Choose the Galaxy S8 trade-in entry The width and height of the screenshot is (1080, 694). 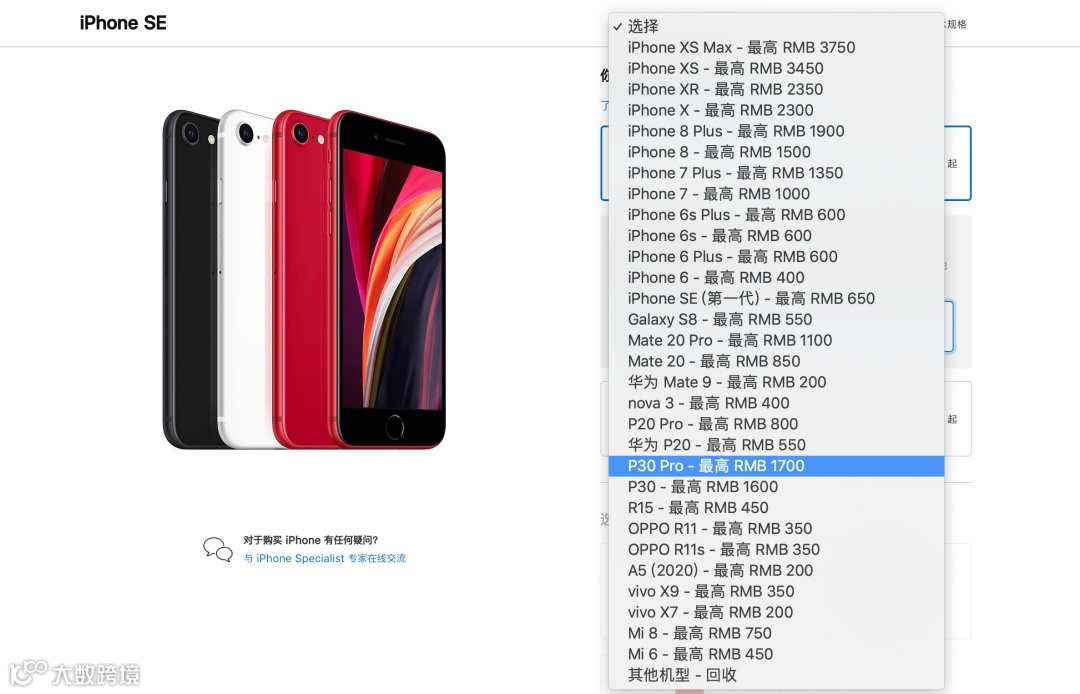coord(776,319)
